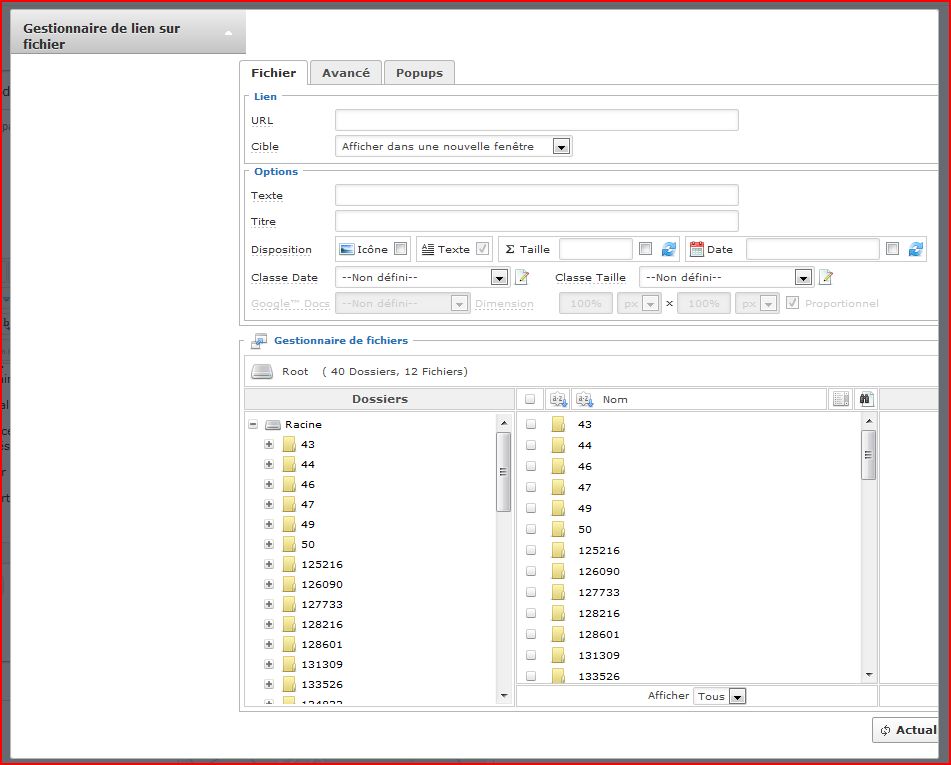Open the Classe Date dropdown
The height and width of the screenshot is (765, 951).
[499, 277]
